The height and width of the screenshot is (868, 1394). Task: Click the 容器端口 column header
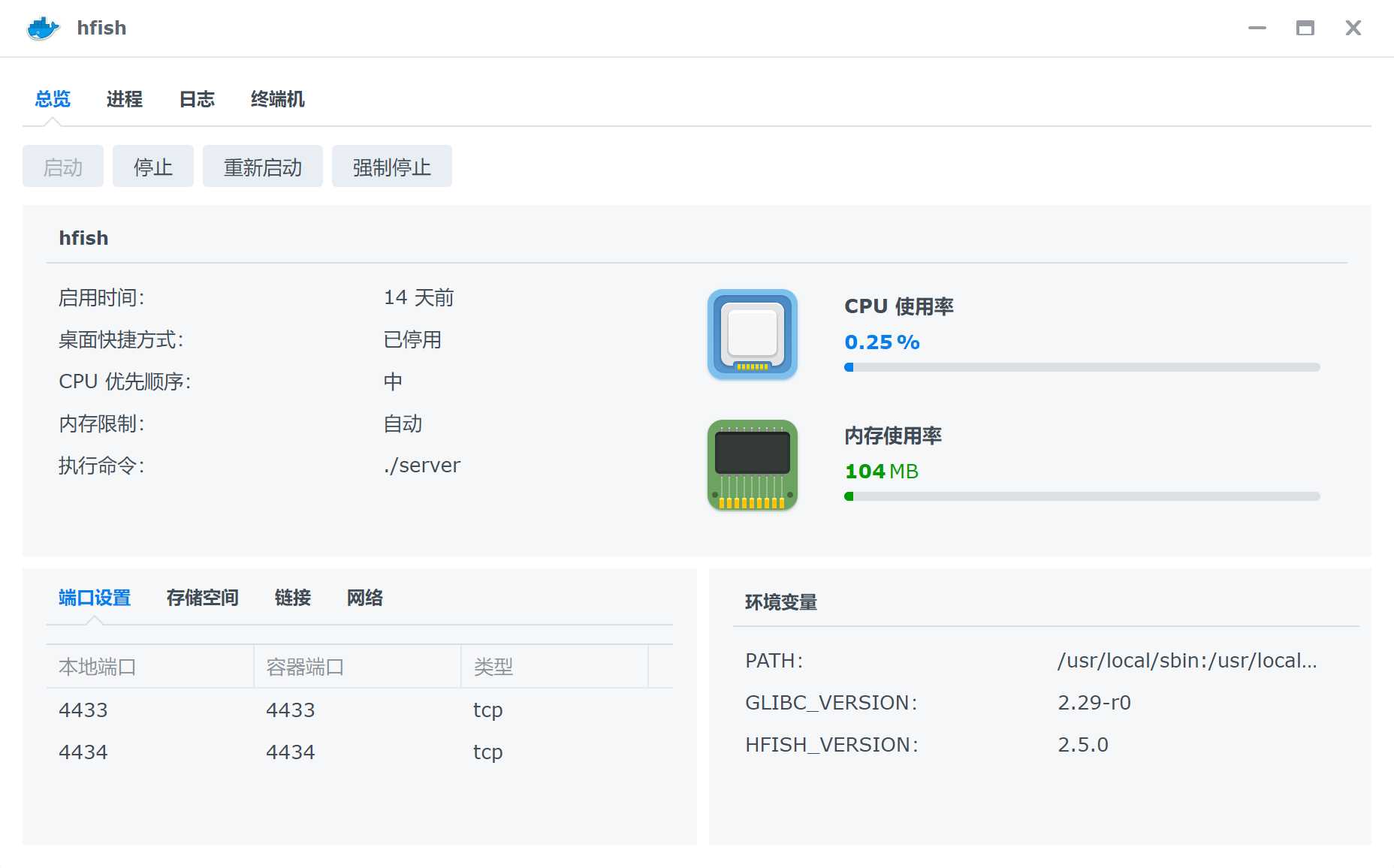coord(358,667)
